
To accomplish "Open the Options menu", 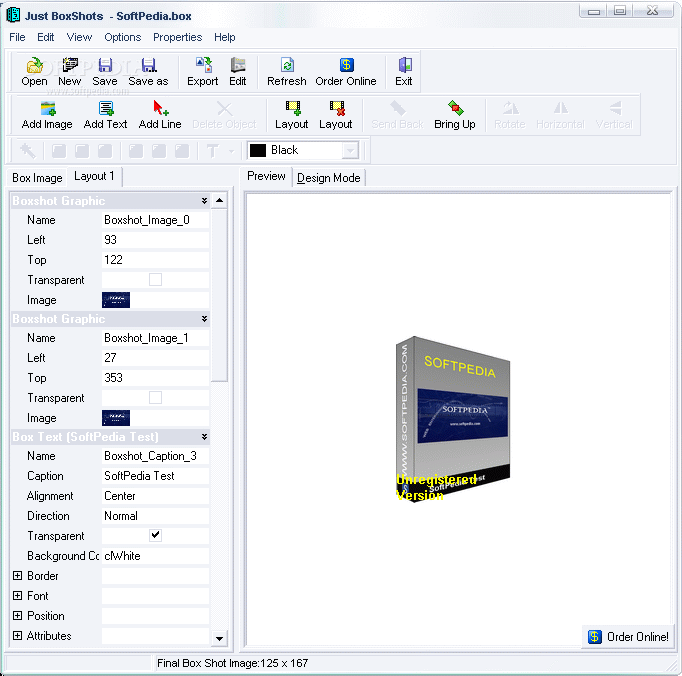I will point(123,37).
